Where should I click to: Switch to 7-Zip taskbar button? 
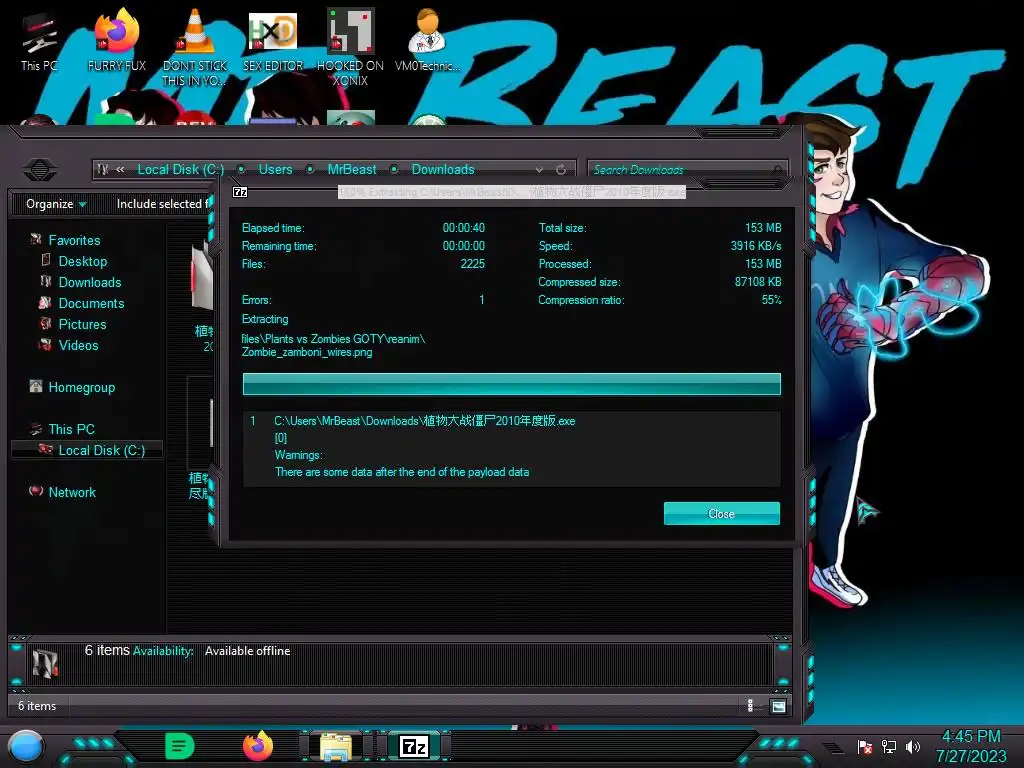click(x=414, y=746)
